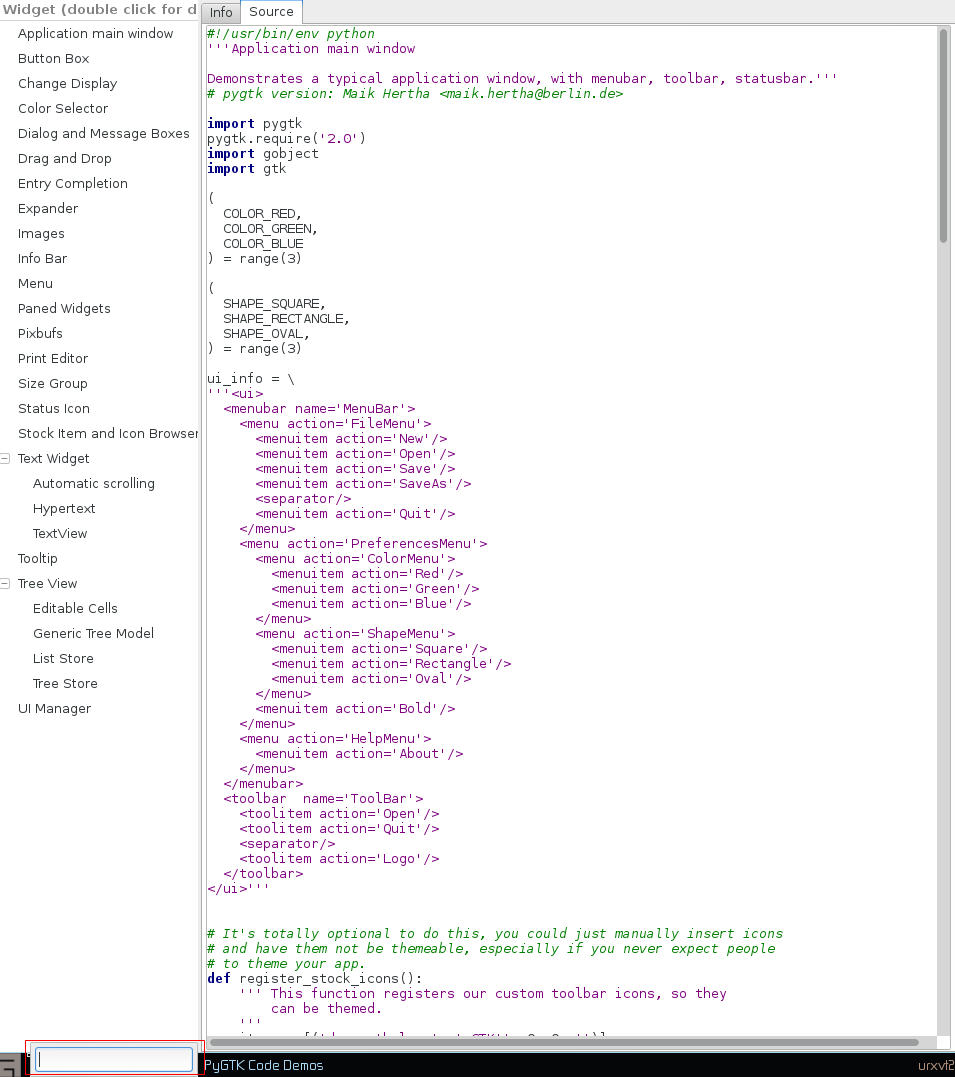955x1077 pixels.
Task: Click the "pygtk.require('2.0')" line
Action: [286, 138]
